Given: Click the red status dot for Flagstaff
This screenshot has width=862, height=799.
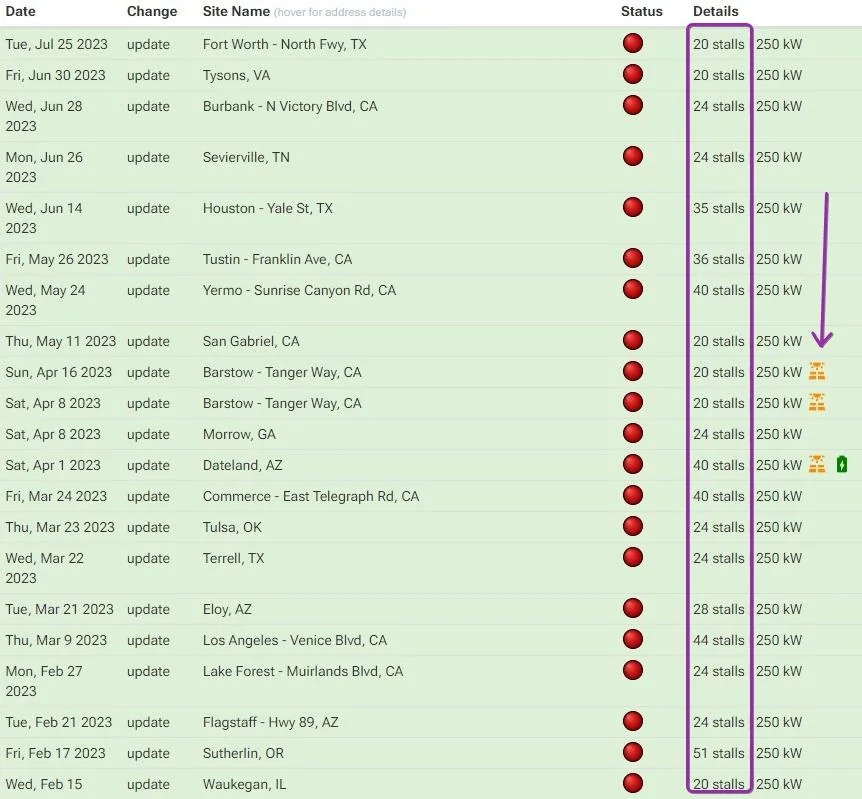Looking at the screenshot, I should tap(633, 721).
